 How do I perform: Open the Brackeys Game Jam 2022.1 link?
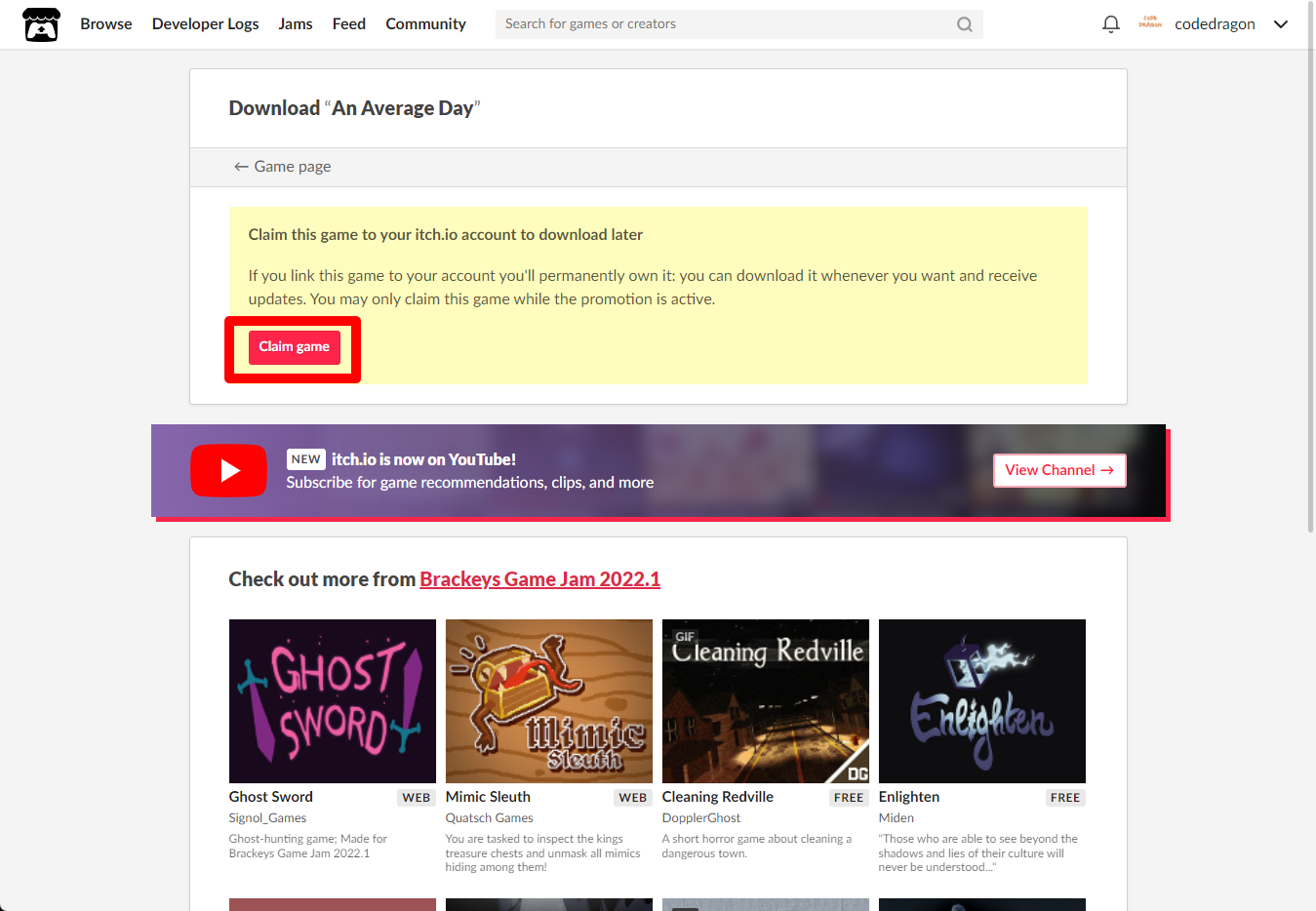point(539,579)
